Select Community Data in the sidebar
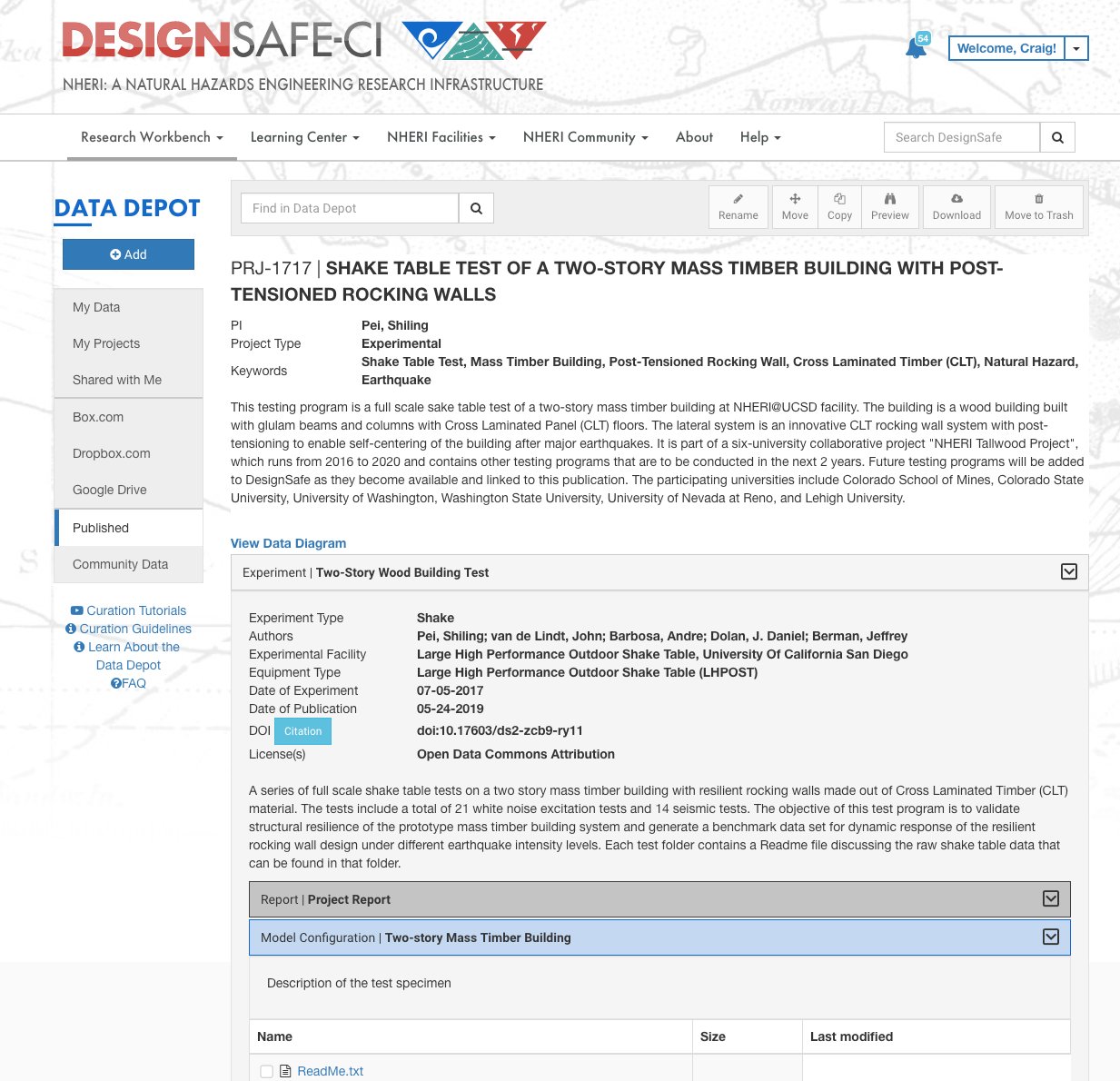1120x1081 pixels. [x=128, y=564]
